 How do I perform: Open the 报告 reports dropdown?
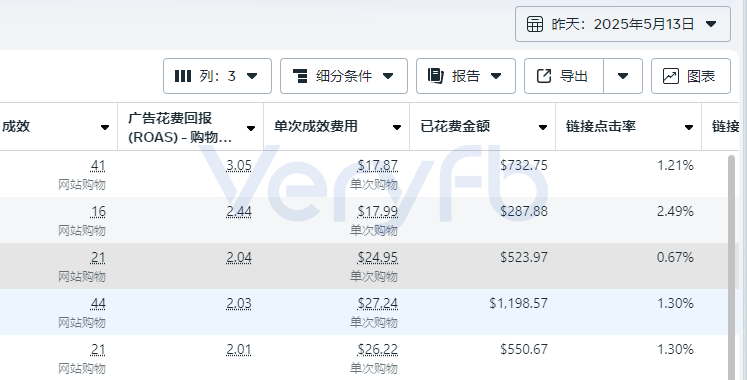[465, 76]
